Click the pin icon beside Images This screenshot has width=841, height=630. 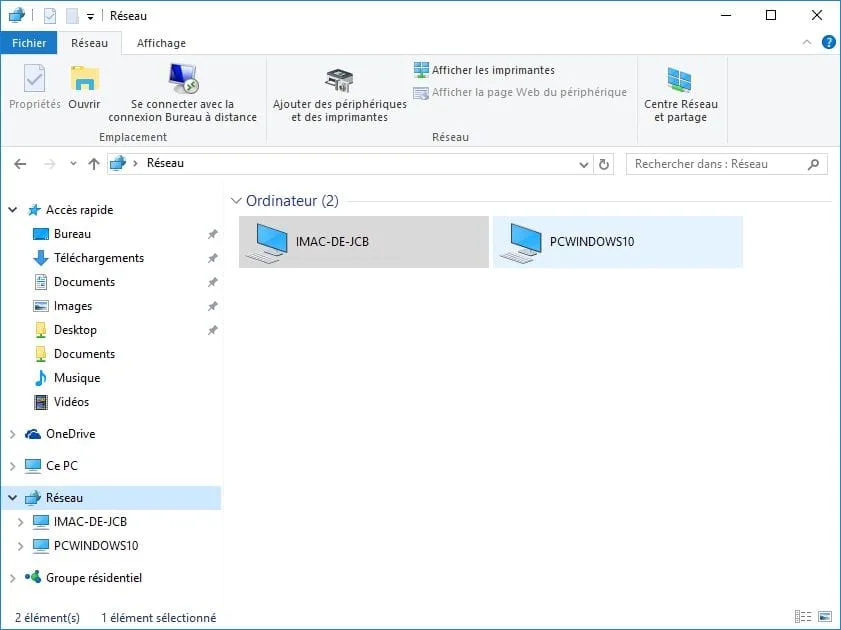coord(212,306)
